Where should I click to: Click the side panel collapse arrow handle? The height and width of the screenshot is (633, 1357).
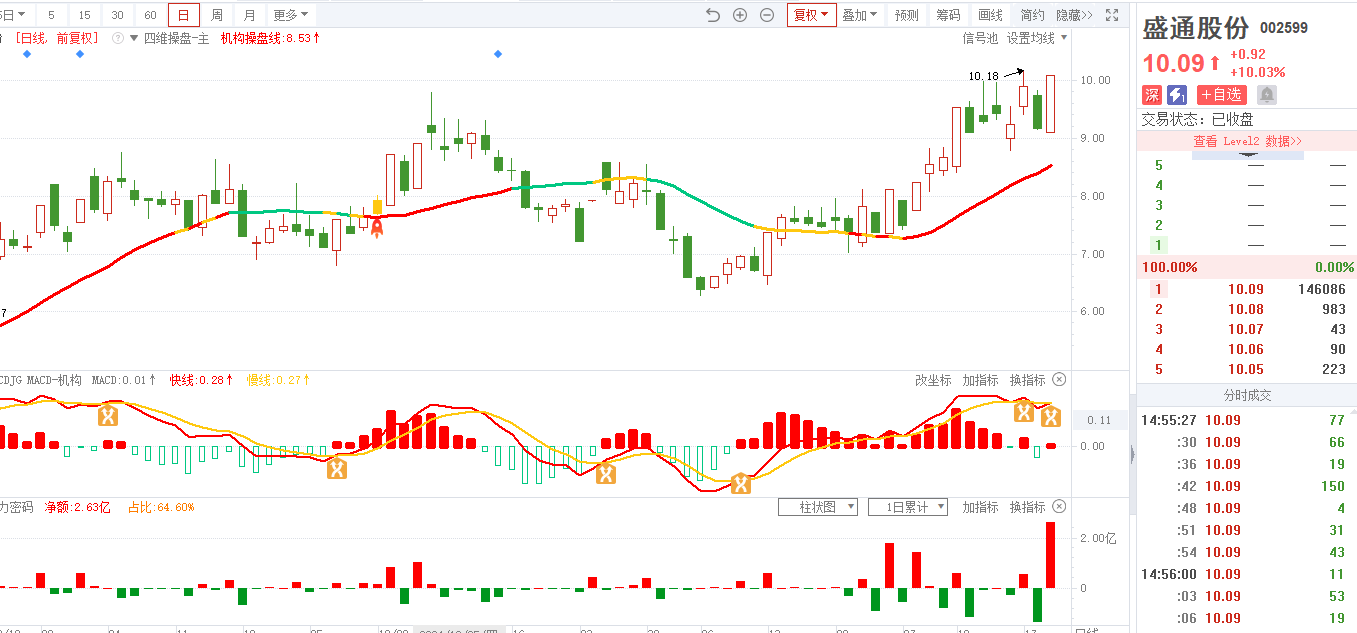[x=1132, y=454]
